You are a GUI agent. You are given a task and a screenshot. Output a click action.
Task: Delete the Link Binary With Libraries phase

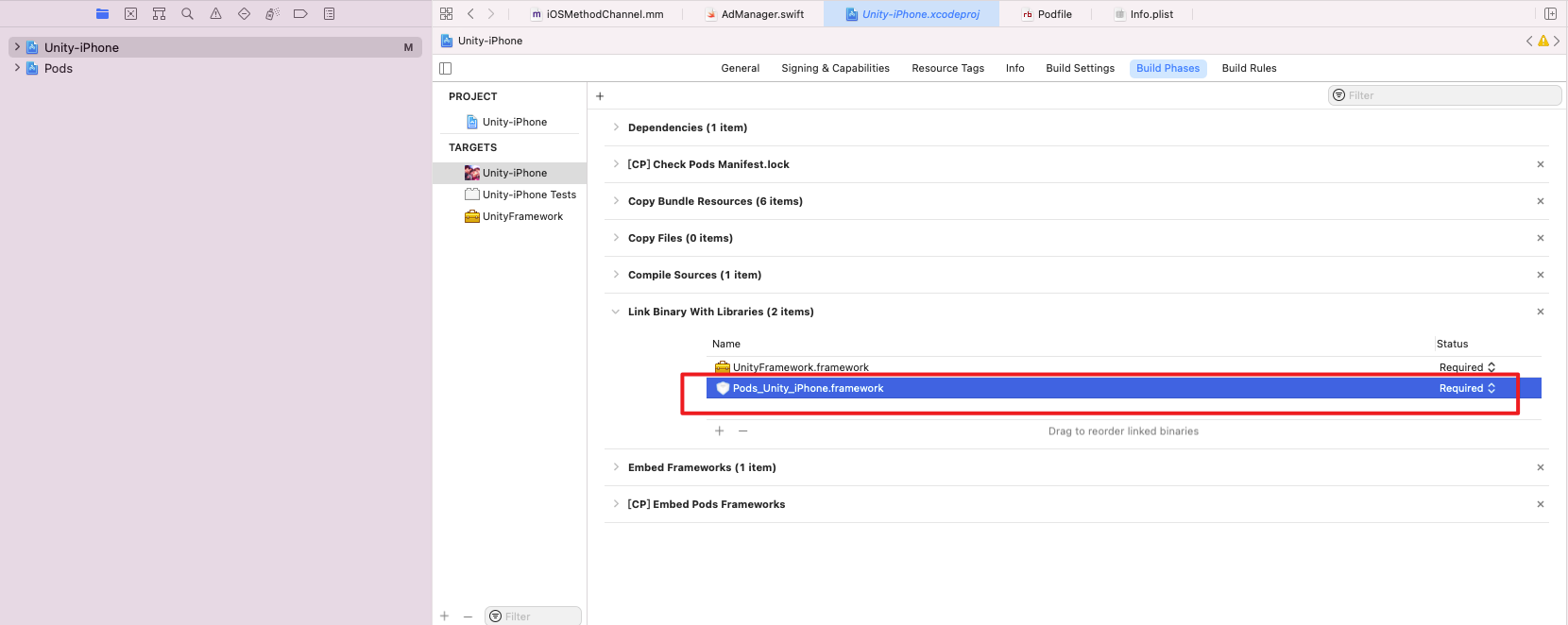coord(1541,312)
